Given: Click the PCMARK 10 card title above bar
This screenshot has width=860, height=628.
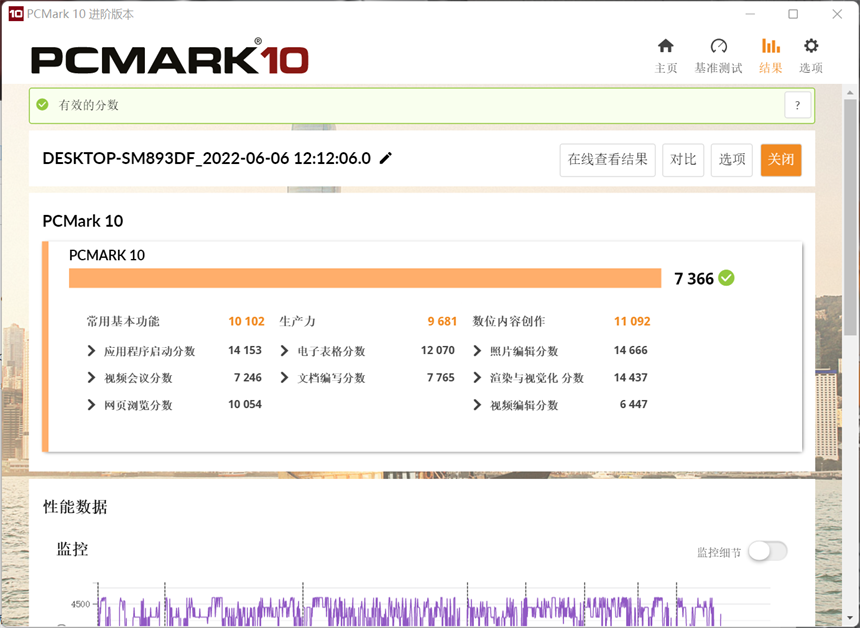Looking at the screenshot, I should tap(107, 255).
